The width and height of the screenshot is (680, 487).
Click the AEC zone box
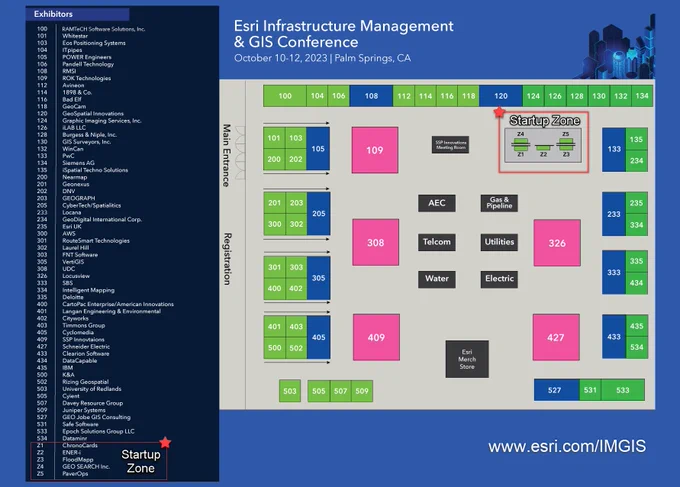(437, 203)
